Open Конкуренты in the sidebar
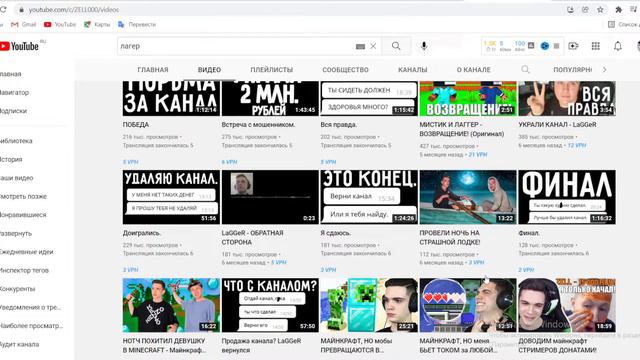The height and width of the screenshot is (360, 640). [18, 289]
